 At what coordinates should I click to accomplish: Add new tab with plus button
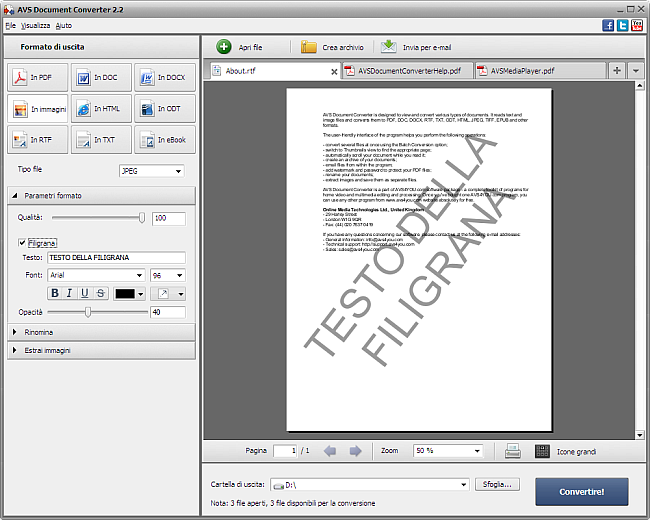[617, 70]
